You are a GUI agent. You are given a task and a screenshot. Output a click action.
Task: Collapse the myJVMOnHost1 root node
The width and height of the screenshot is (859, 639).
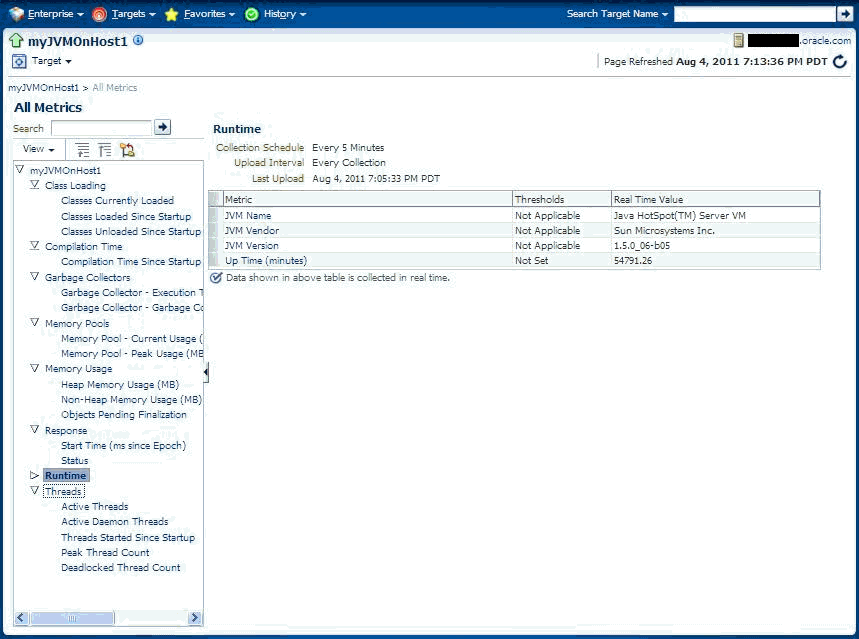click(x=20, y=169)
